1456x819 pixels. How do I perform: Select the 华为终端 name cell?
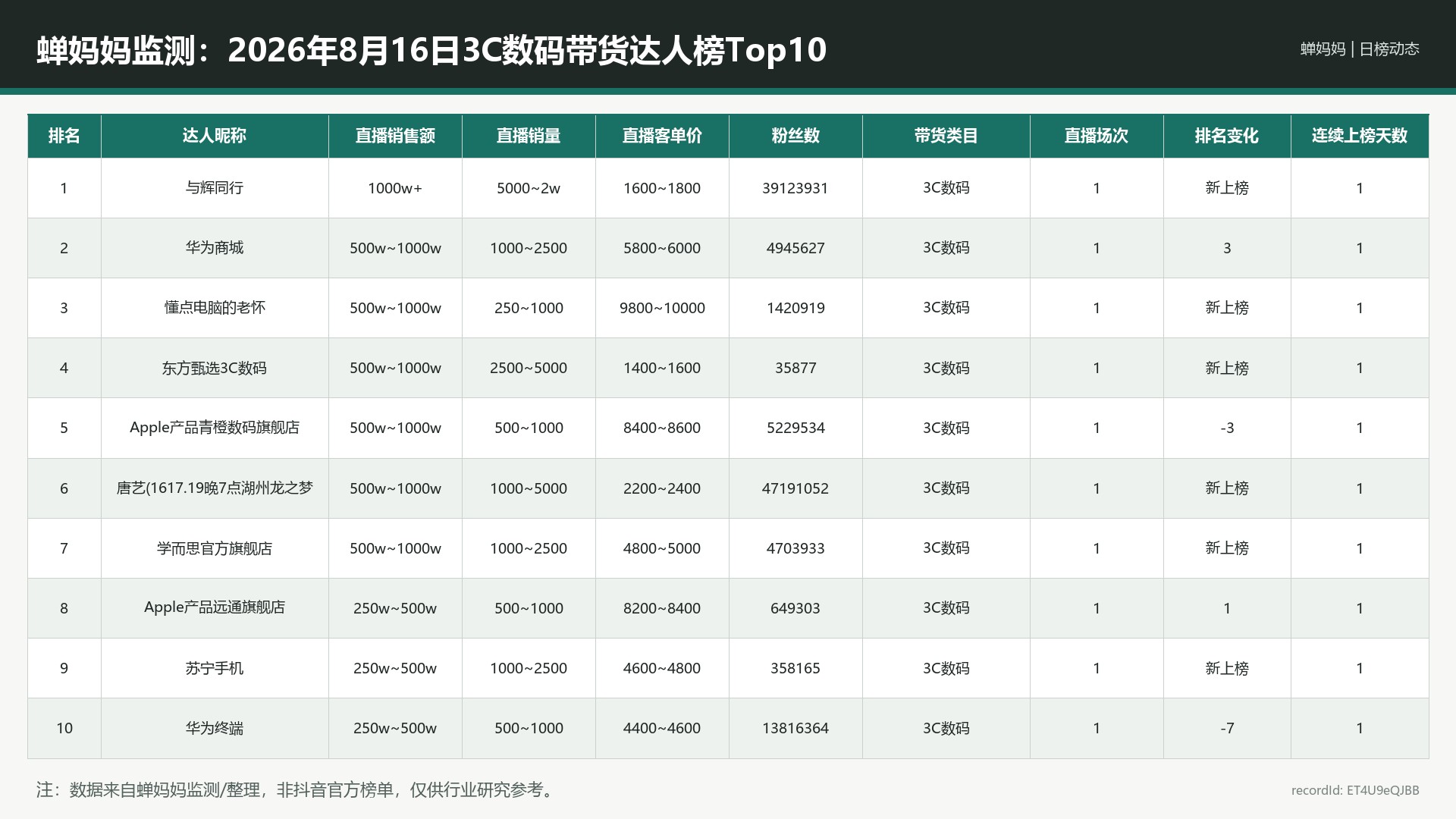coord(215,728)
